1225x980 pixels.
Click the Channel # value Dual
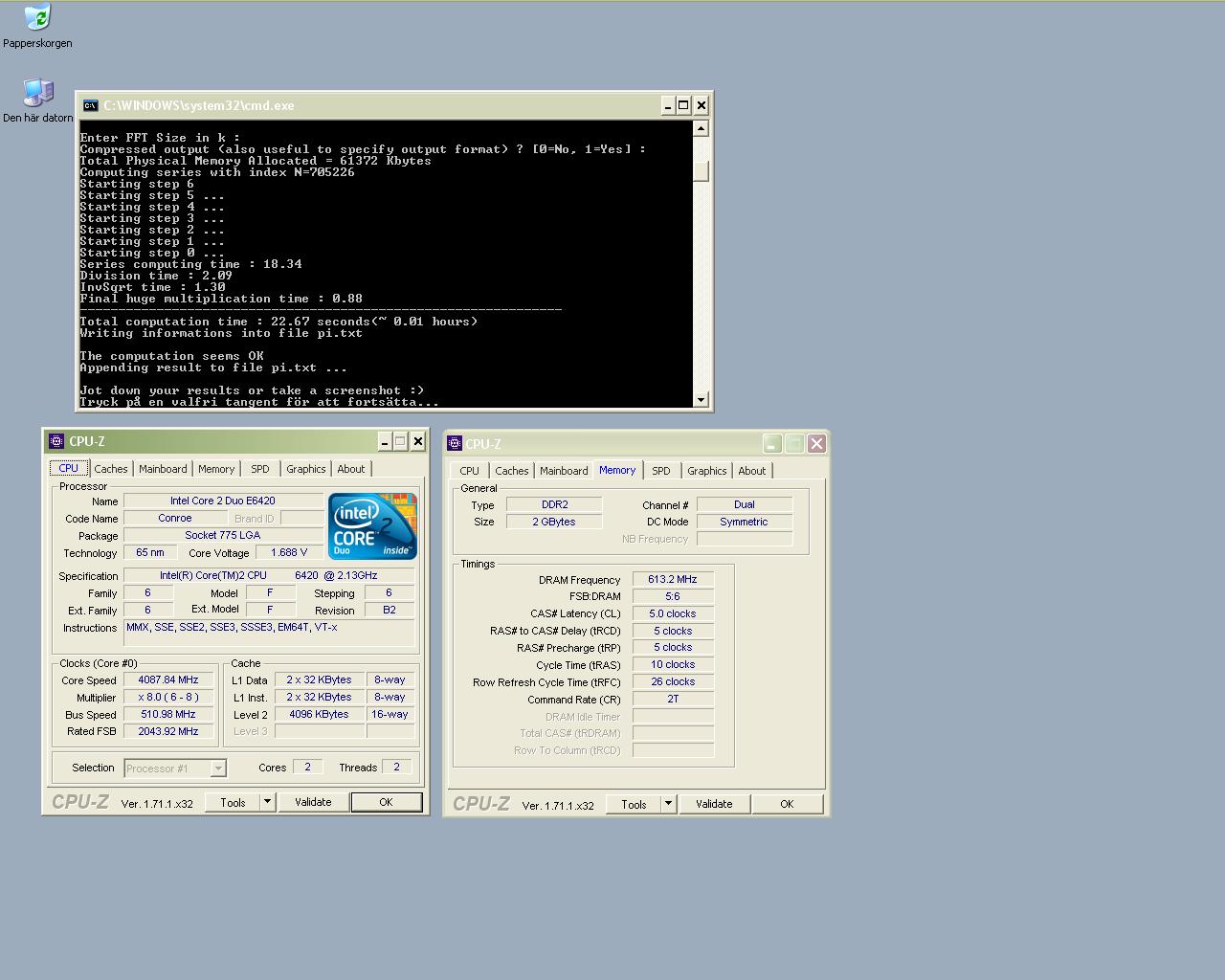[x=745, y=504]
